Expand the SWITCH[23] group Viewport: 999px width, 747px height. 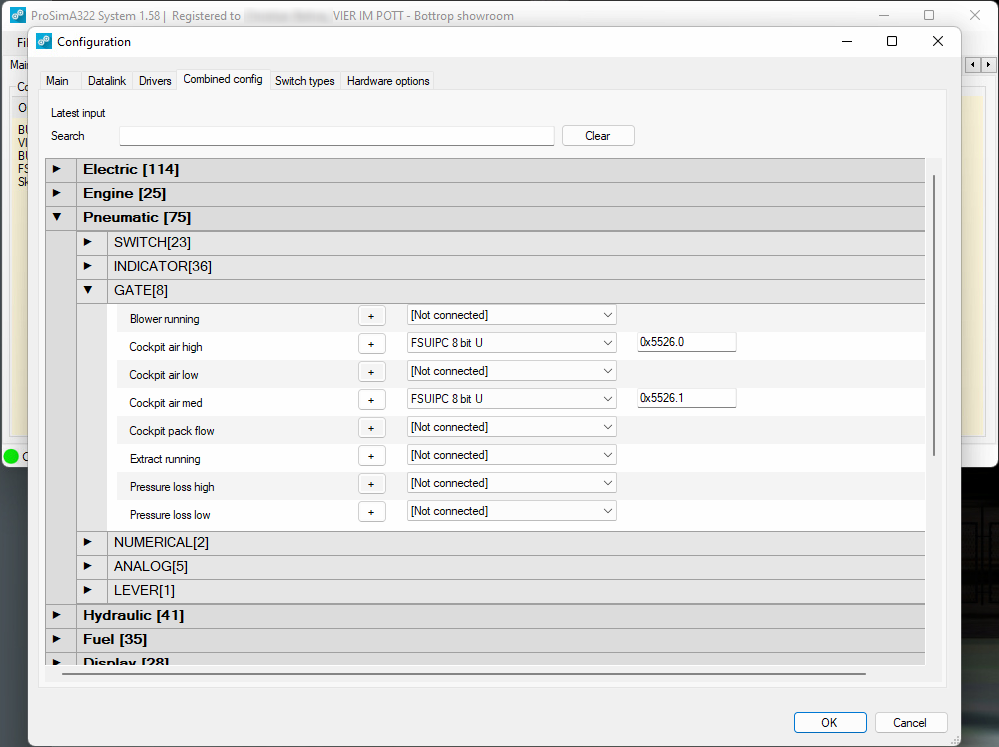(88, 242)
